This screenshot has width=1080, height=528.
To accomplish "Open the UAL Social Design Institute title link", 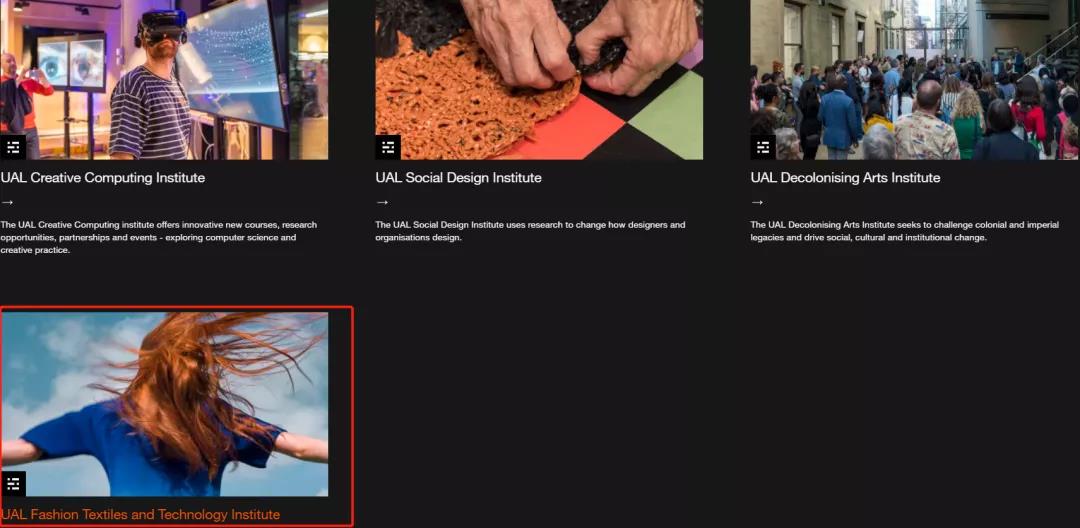I will 458,178.
